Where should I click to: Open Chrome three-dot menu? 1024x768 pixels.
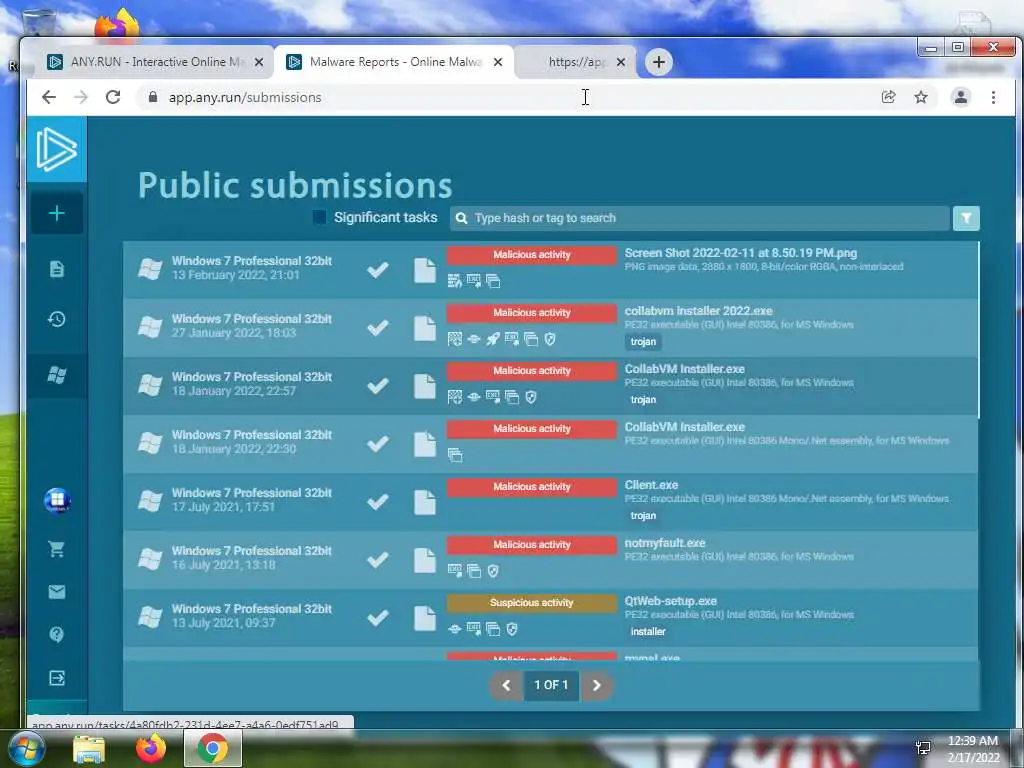[x=993, y=97]
